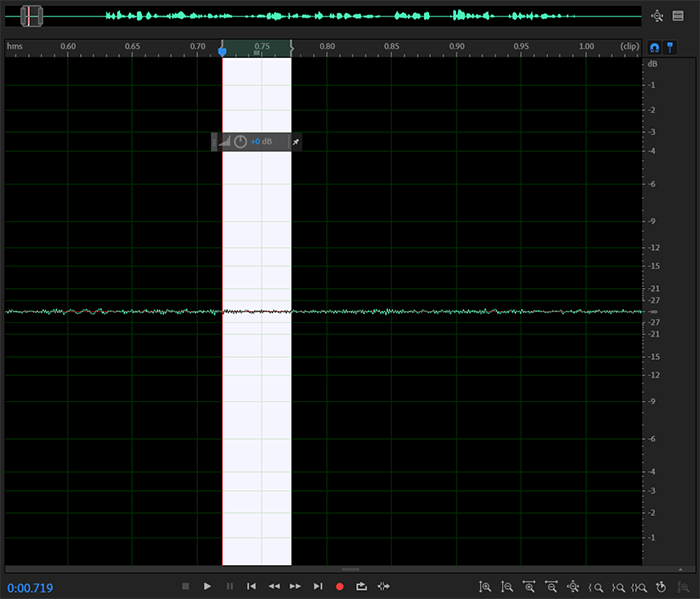The image size is (700, 599).
Task: Click the Stop button in transport
Action: (185, 586)
